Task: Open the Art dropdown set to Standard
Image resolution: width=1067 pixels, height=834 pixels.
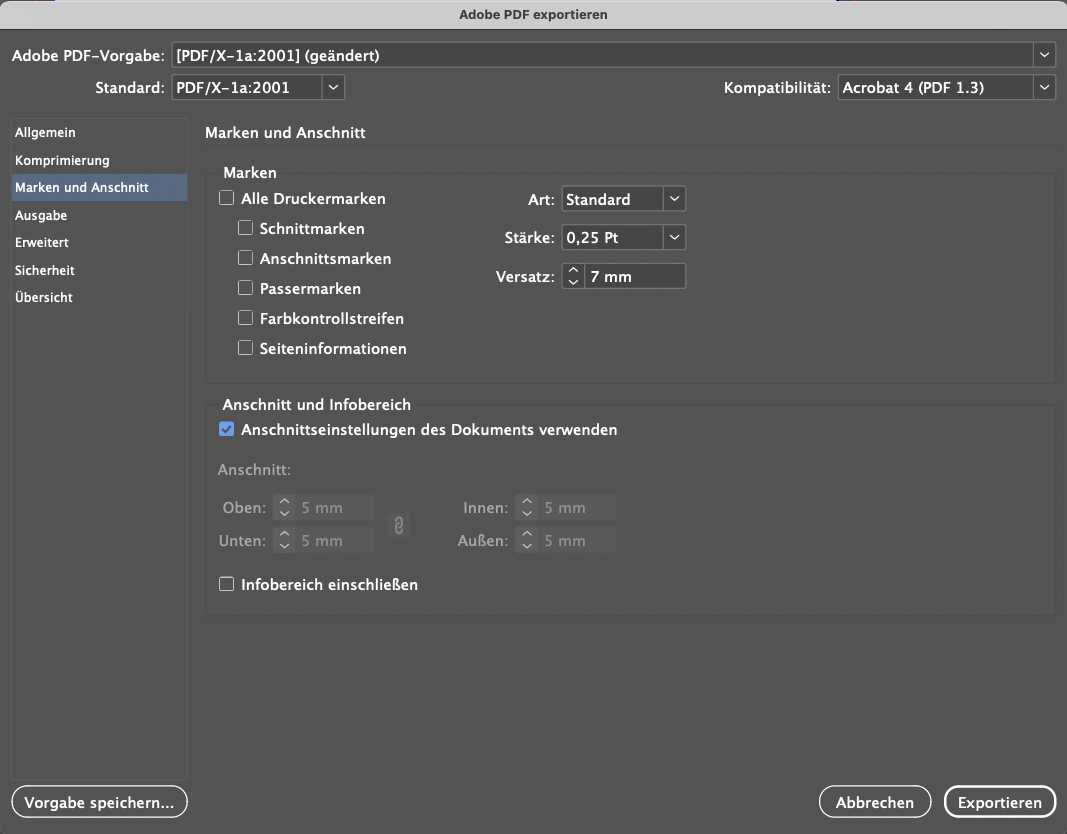Action: point(674,199)
